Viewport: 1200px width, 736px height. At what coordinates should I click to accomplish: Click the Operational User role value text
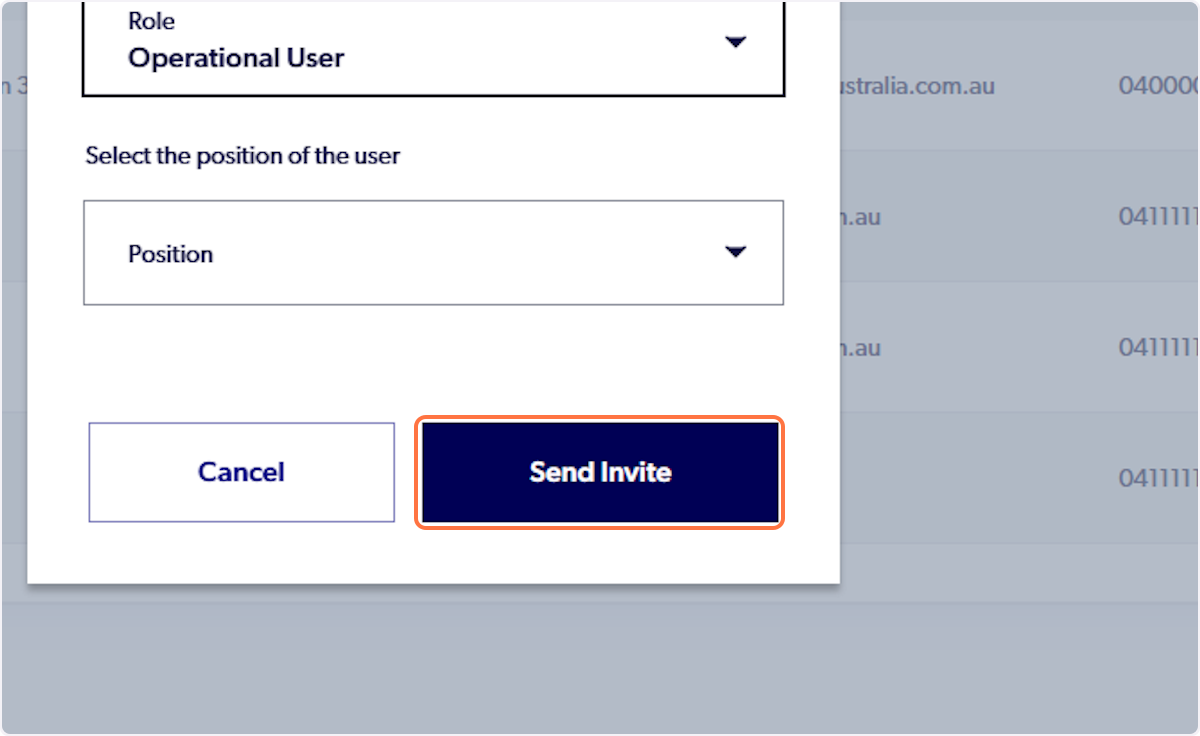[x=235, y=57]
